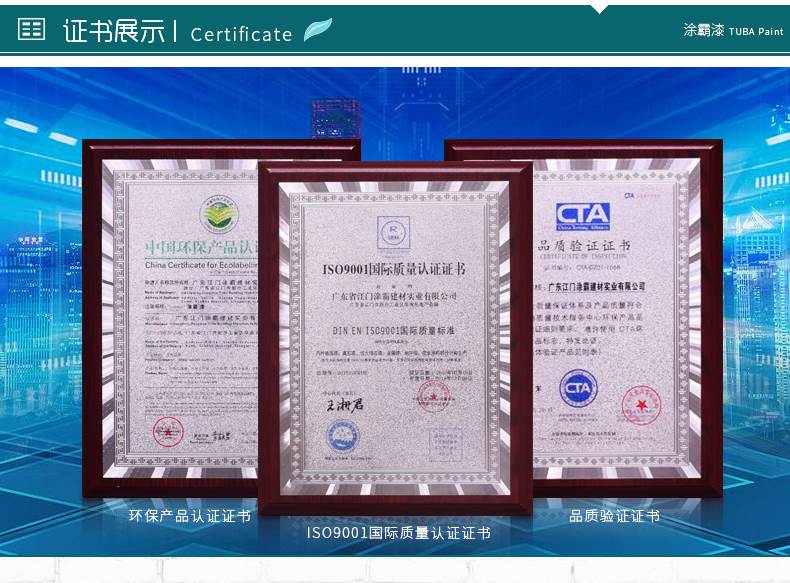The width and height of the screenshot is (790, 583).
Task: Click the green China ecolabel logo
Action: point(219,214)
